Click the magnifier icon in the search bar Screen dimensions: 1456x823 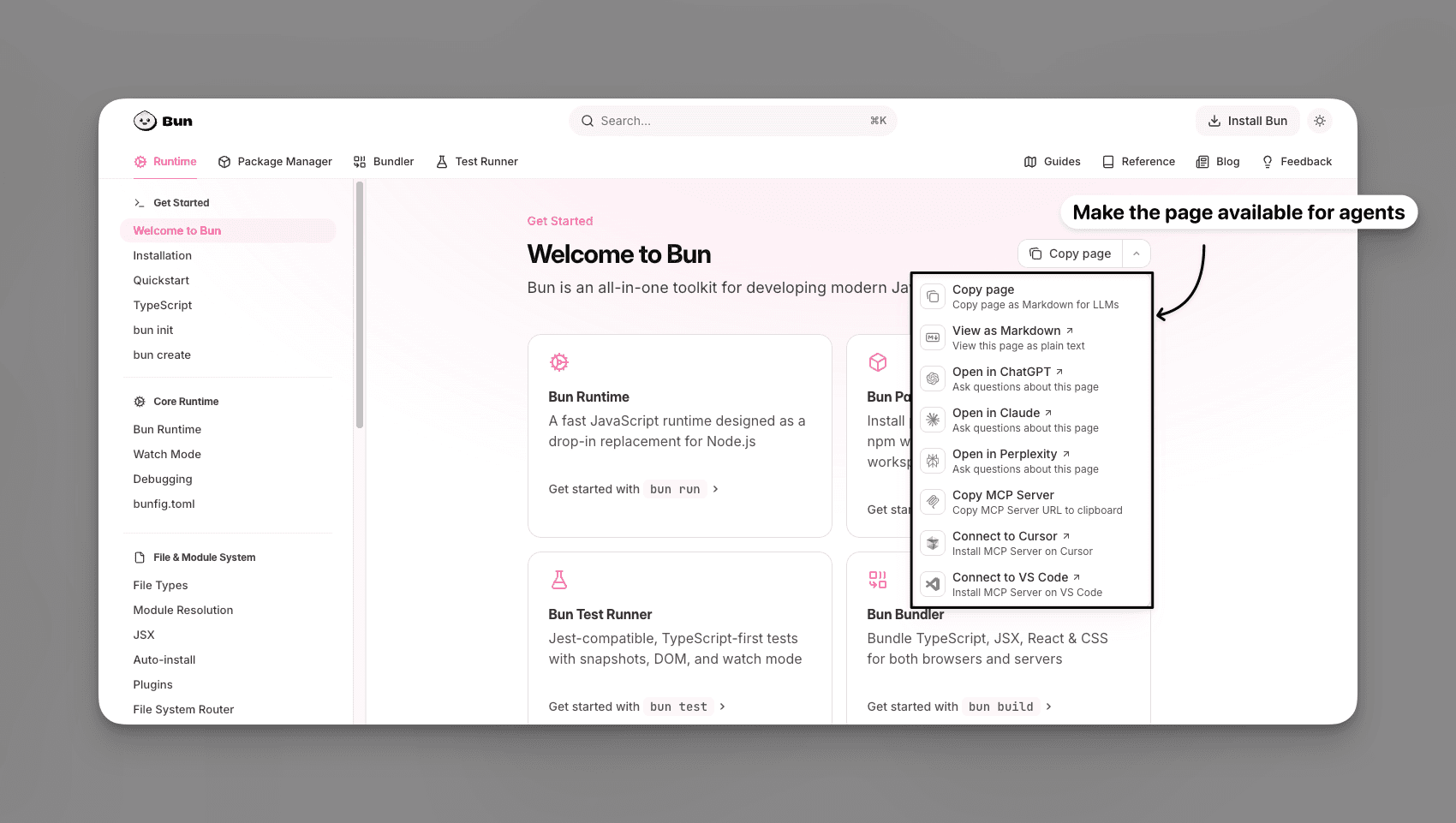coord(587,121)
